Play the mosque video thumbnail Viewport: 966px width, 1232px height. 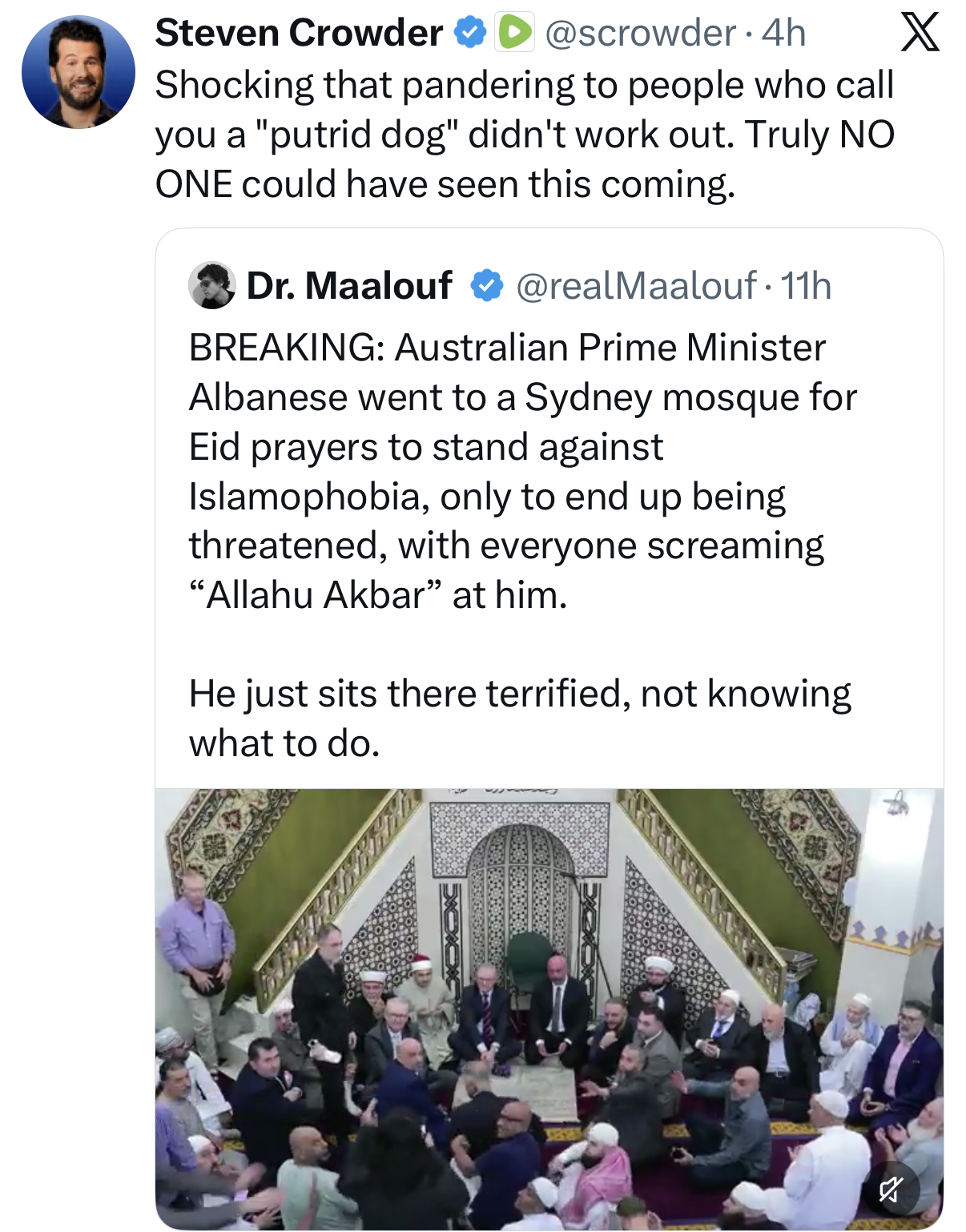(x=549, y=1008)
